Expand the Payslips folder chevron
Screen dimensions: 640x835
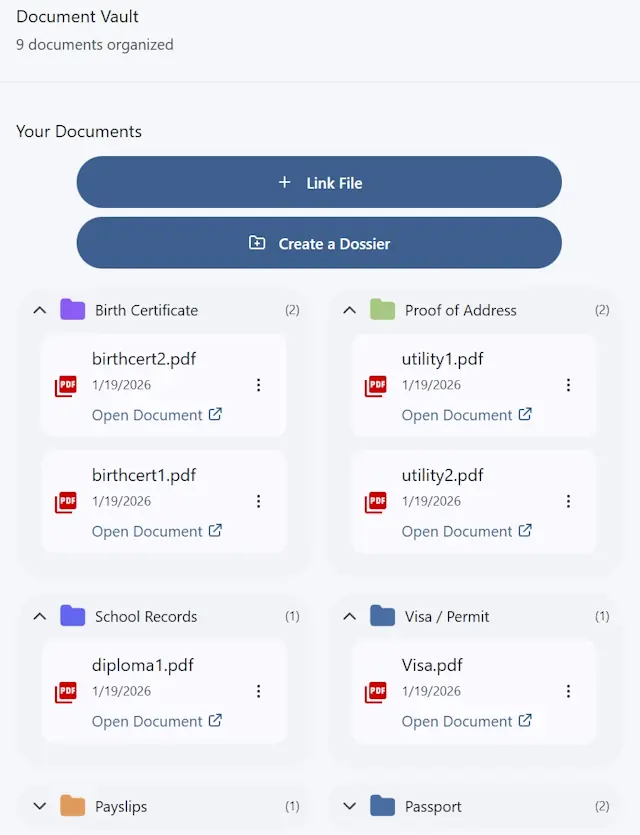(40, 806)
